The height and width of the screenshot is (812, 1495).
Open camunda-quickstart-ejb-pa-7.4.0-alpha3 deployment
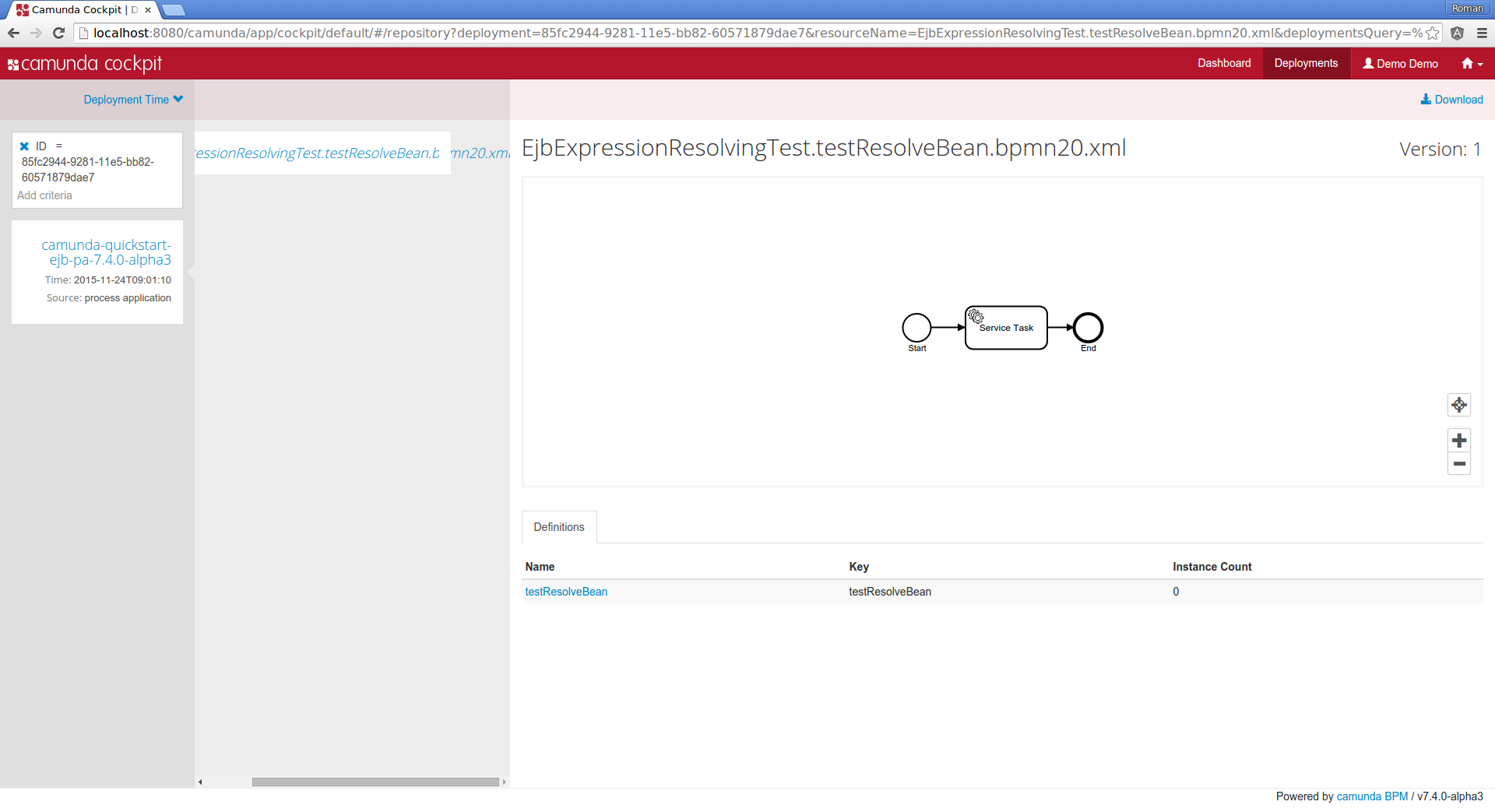click(106, 252)
